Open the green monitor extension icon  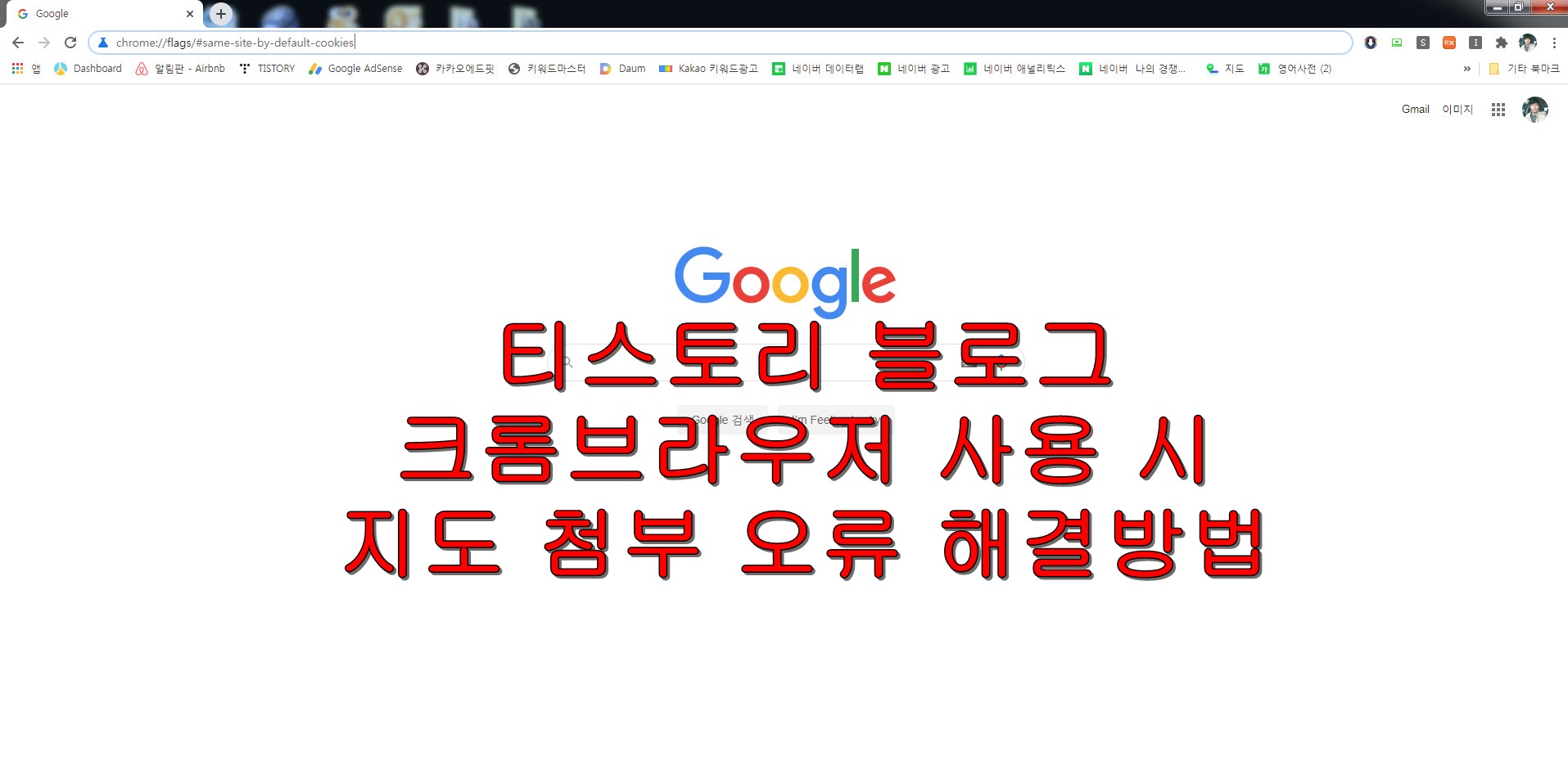[1397, 43]
